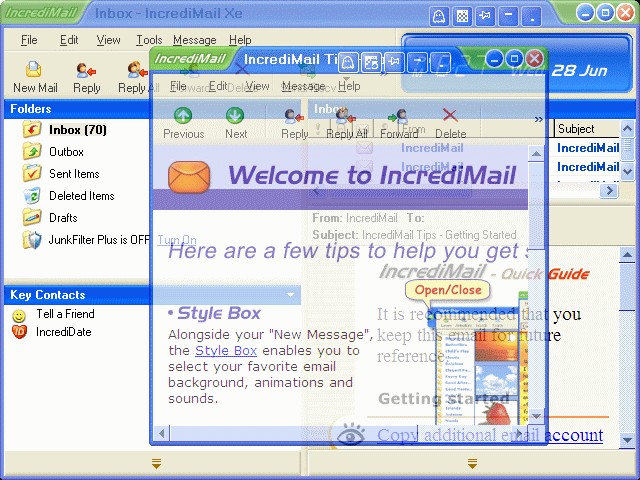Click message list scrollbar up arrow
Screen dimensions: 640x480
click(x=627, y=129)
